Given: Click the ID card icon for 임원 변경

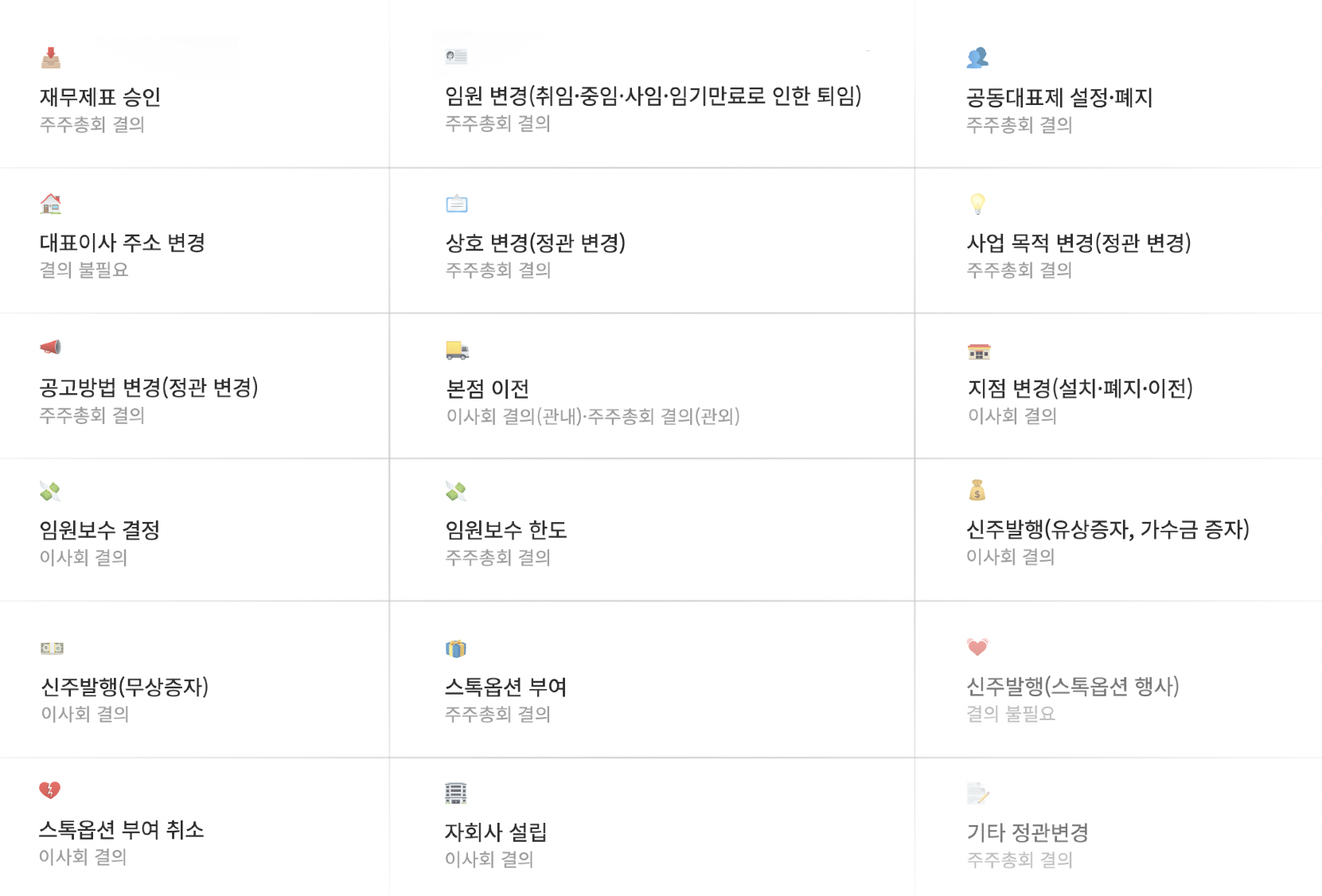Looking at the screenshot, I should click(456, 56).
